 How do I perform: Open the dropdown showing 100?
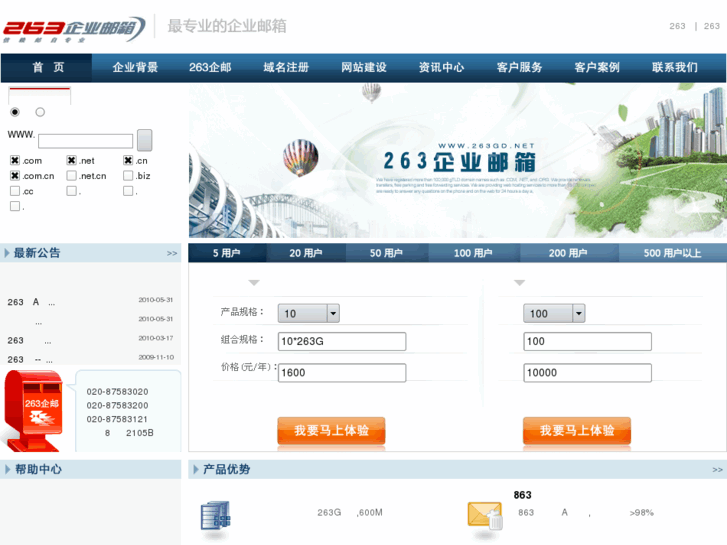554,314
